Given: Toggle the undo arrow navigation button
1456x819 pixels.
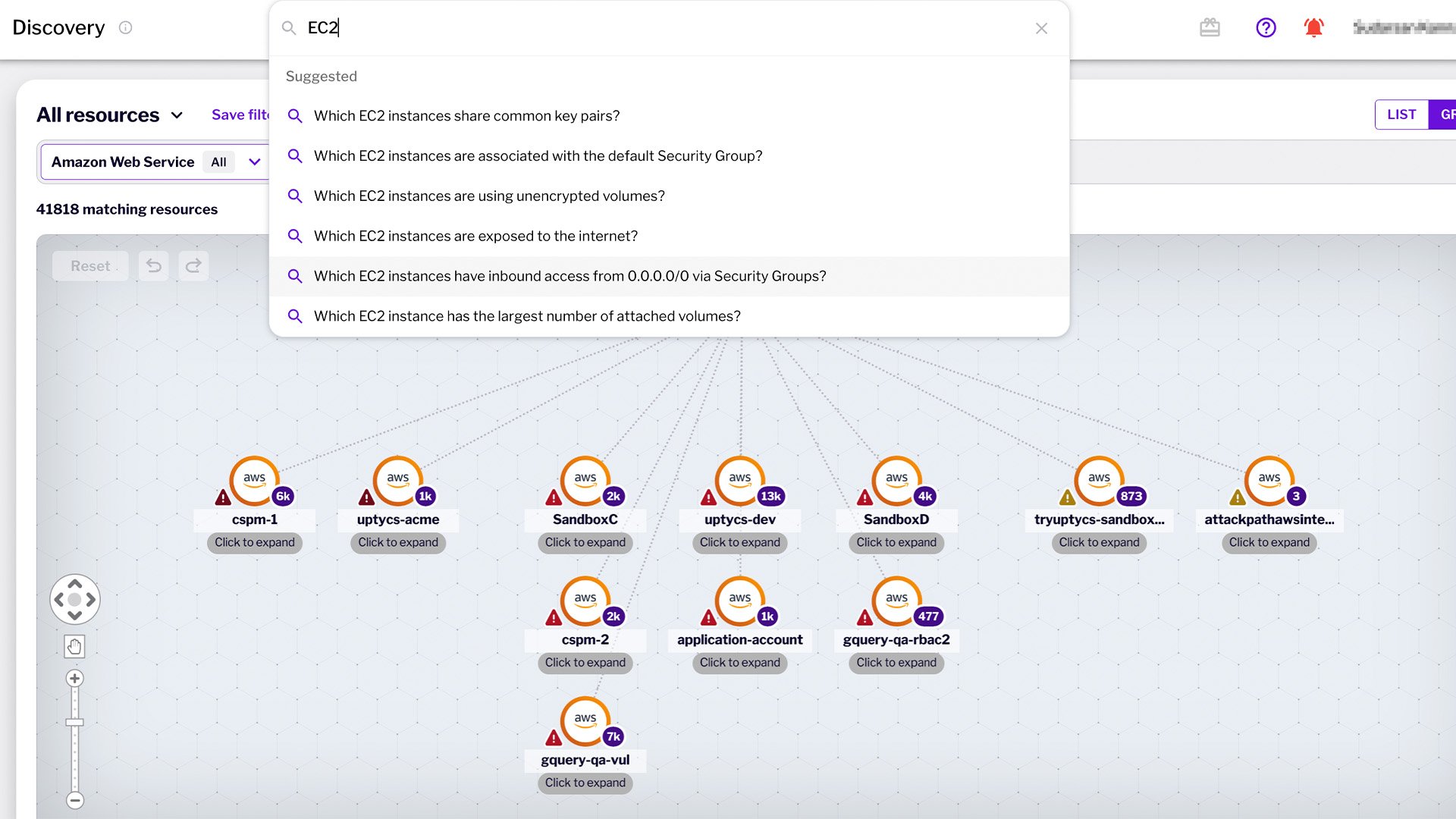Looking at the screenshot, I should pyautogui.click(x=153, y=266).
